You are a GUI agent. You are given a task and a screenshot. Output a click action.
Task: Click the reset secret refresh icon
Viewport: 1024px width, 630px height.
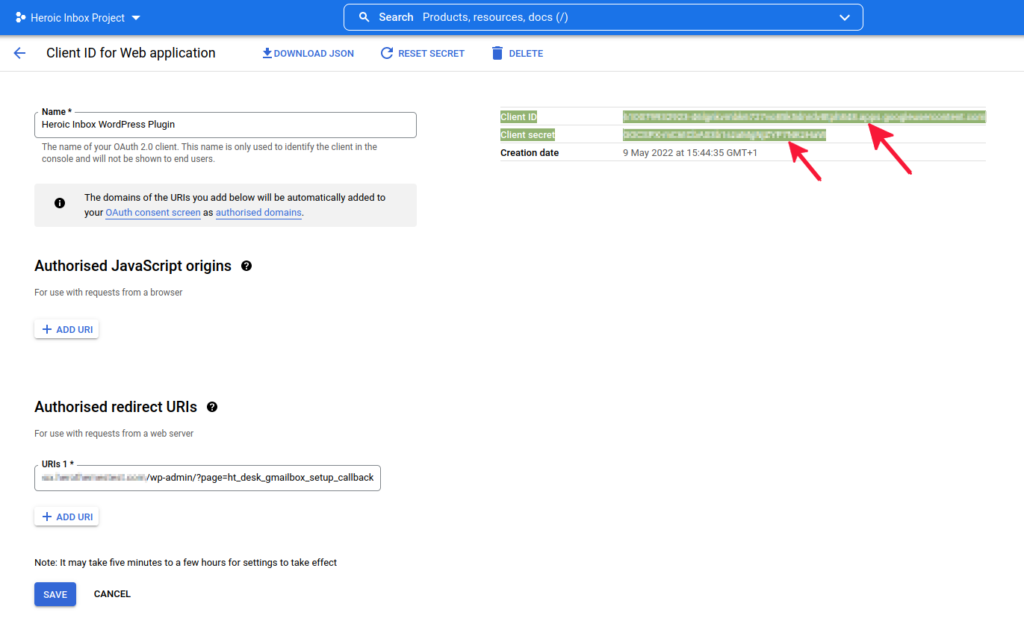[x=387, y=53]
